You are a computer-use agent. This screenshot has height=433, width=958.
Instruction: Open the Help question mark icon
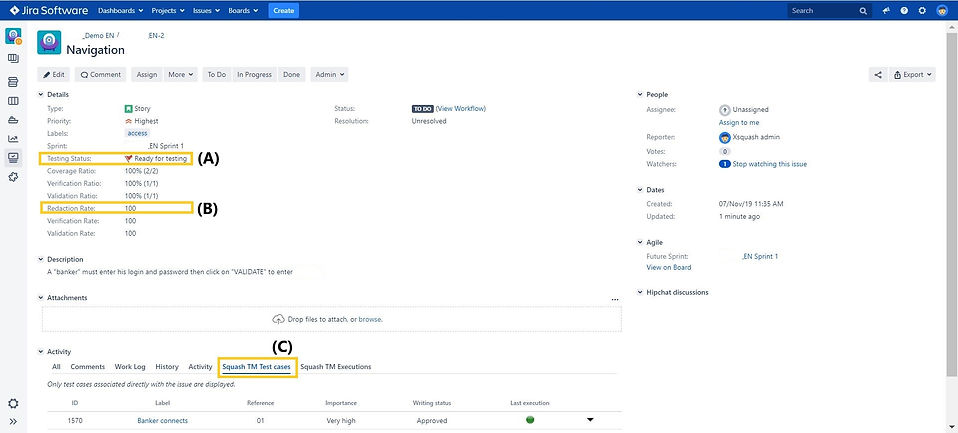tap(904, 11)
